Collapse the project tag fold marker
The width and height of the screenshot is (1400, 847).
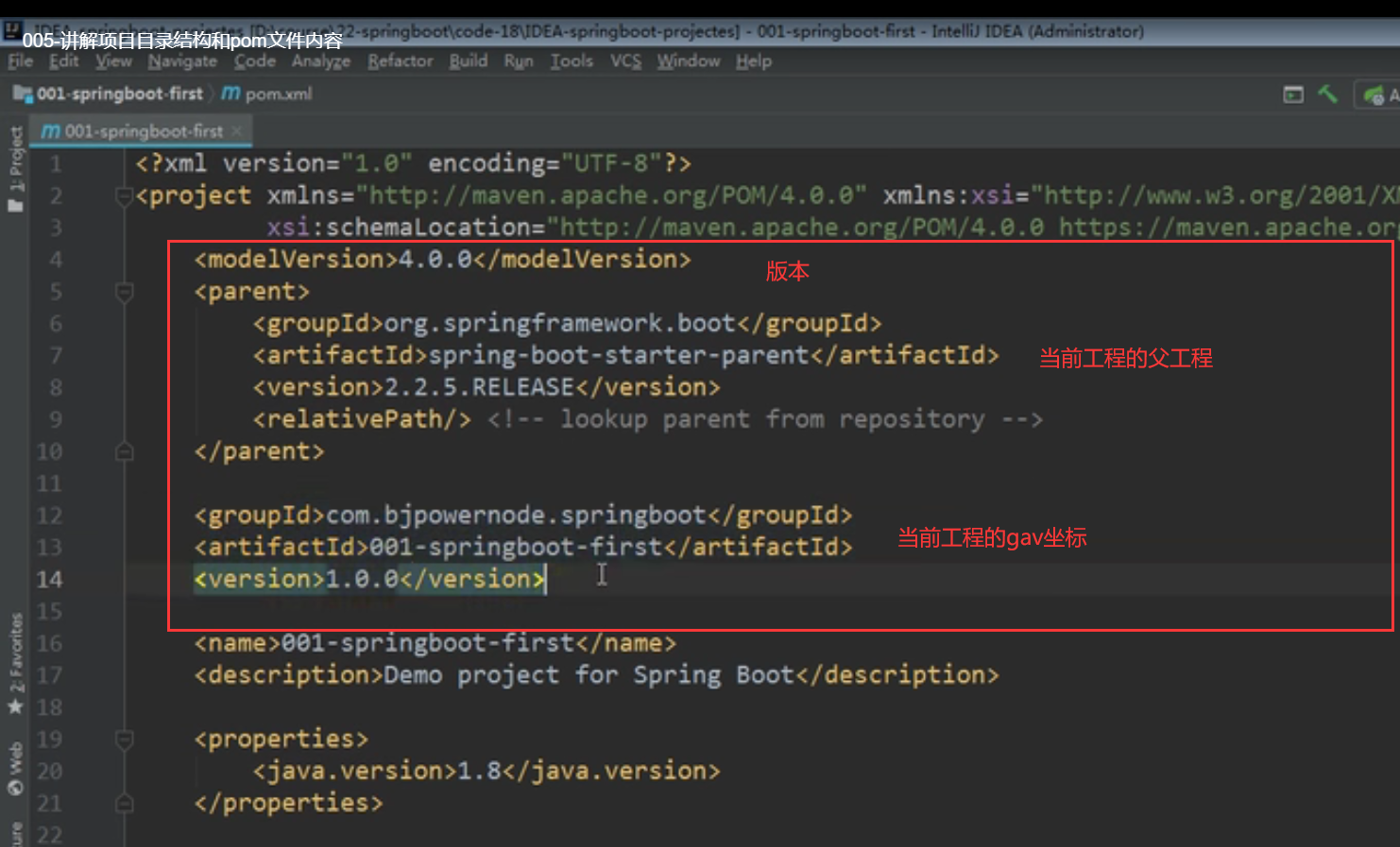click(x=123, y=195)
